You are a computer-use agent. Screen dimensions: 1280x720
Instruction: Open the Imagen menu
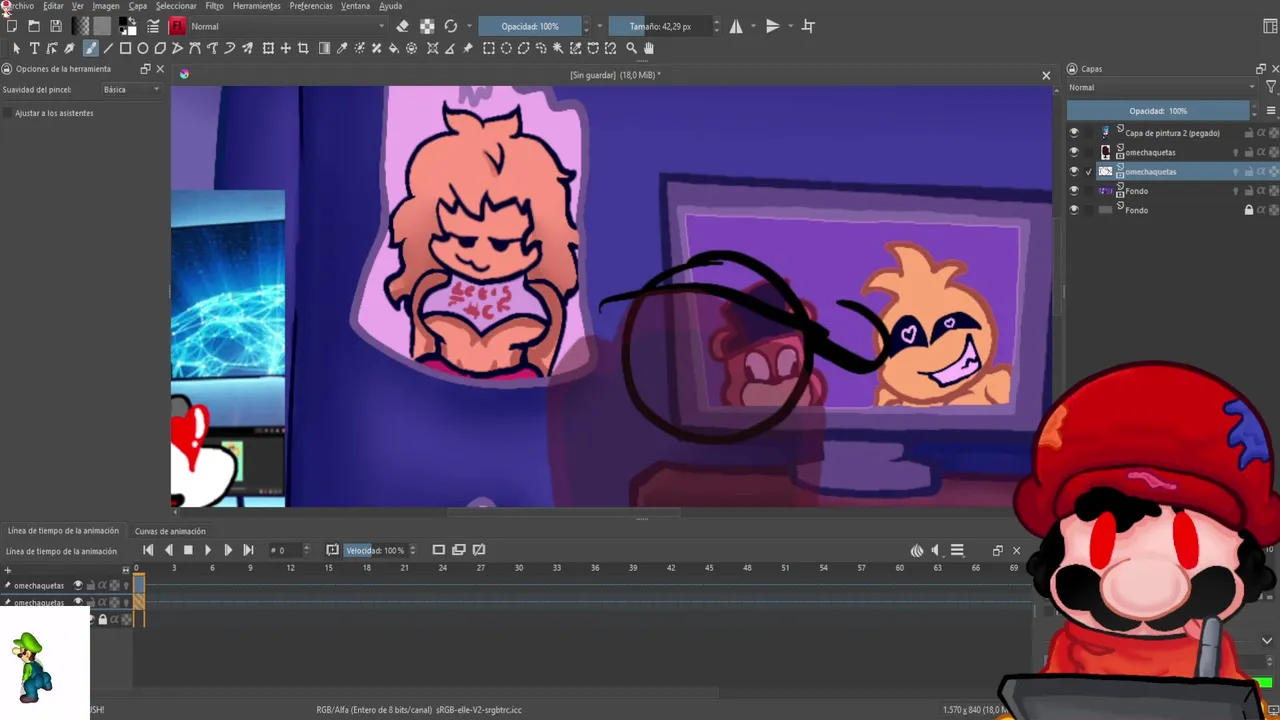pos(106,6)
